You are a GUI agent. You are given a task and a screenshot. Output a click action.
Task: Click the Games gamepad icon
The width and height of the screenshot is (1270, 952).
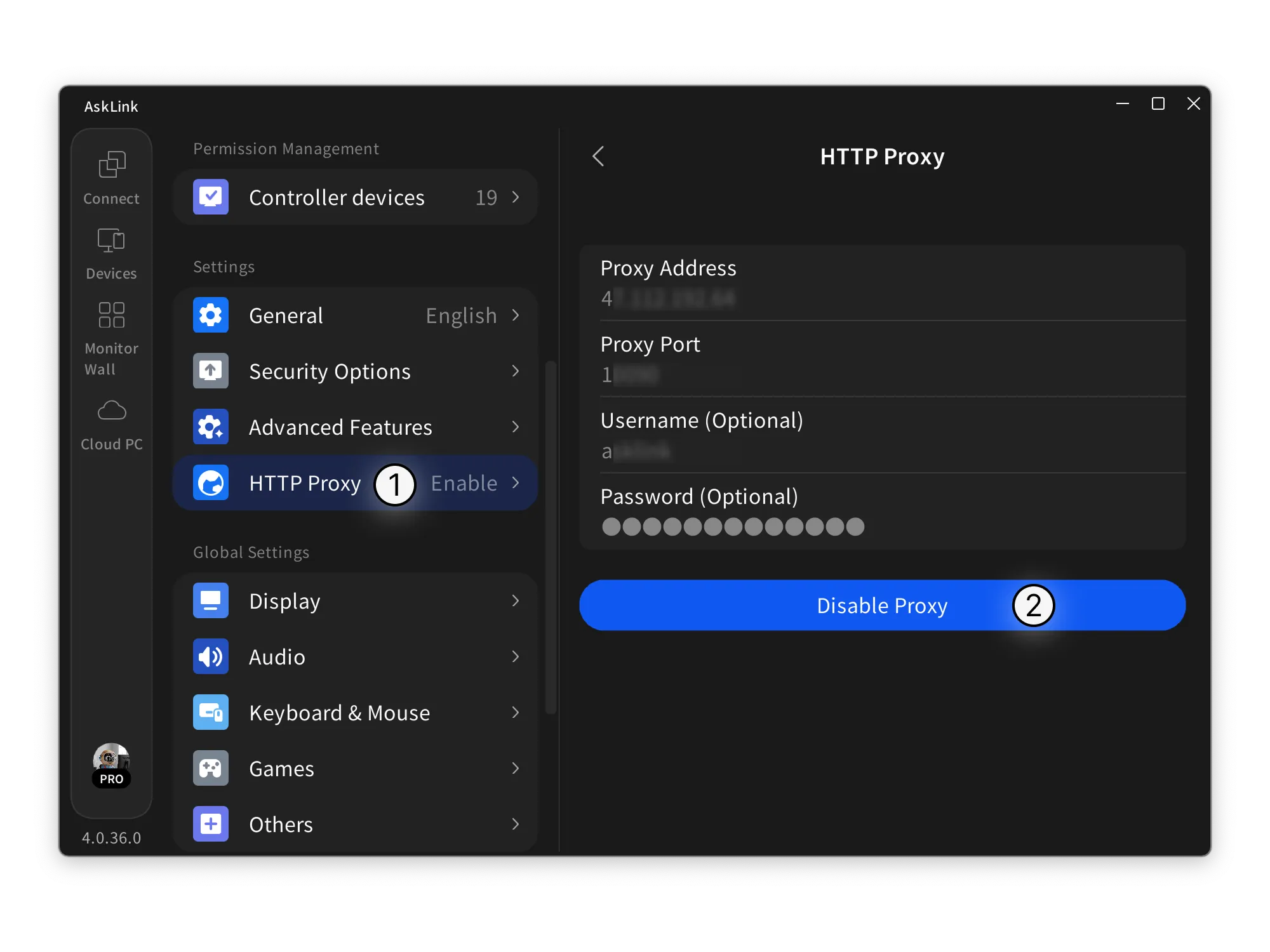point(210,768)
